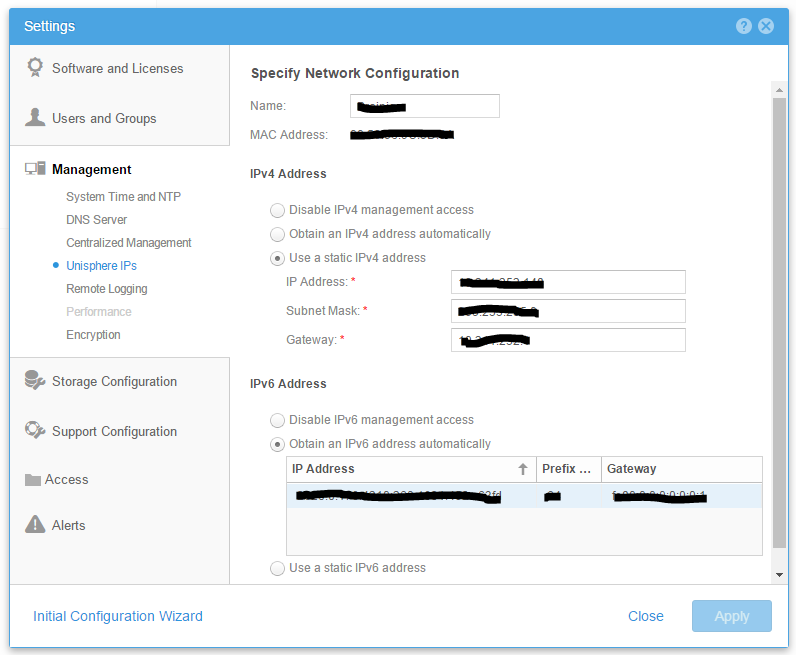Click the Name text field

coord(425,106)
